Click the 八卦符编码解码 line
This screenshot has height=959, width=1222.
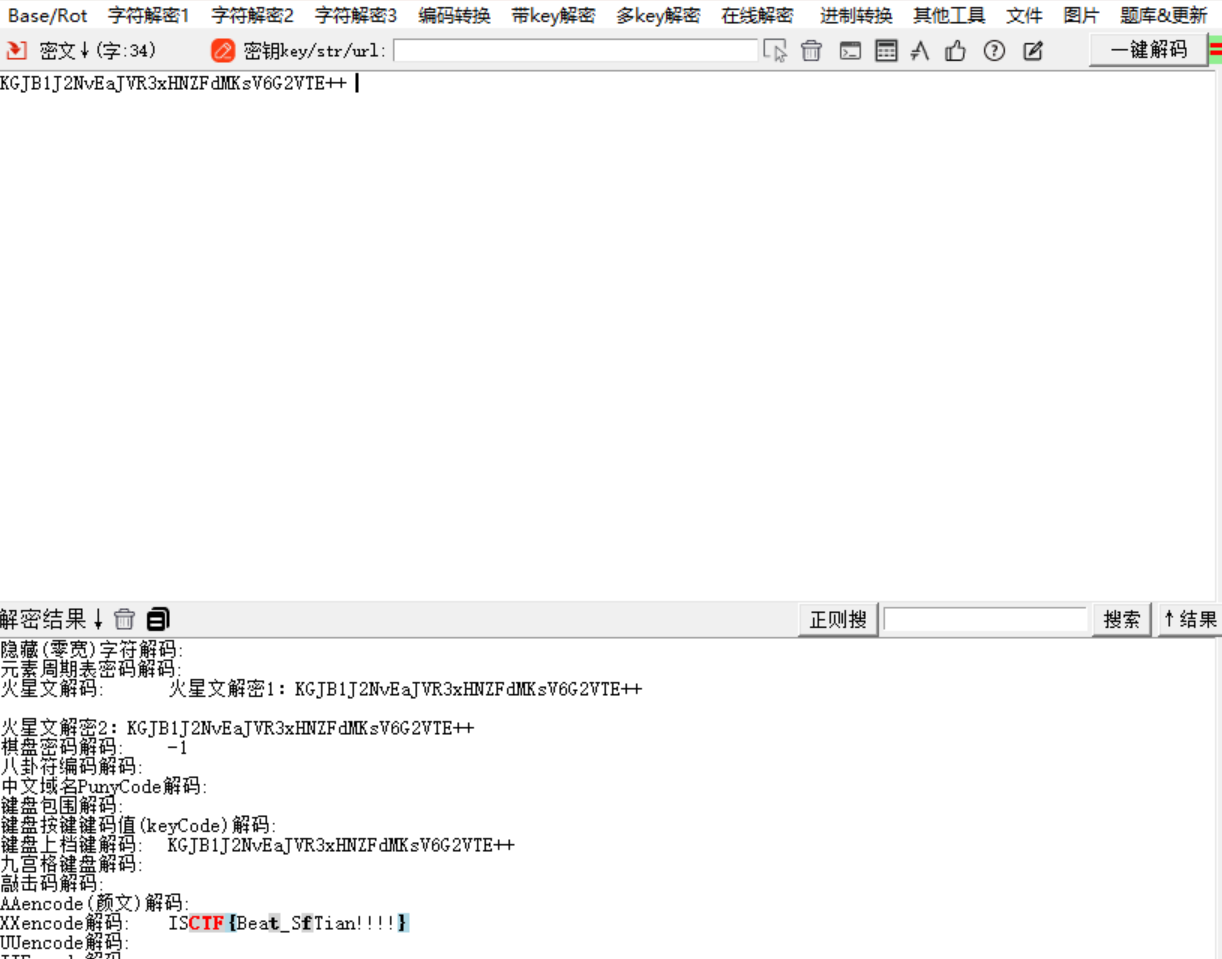click(x=71, y=767)
